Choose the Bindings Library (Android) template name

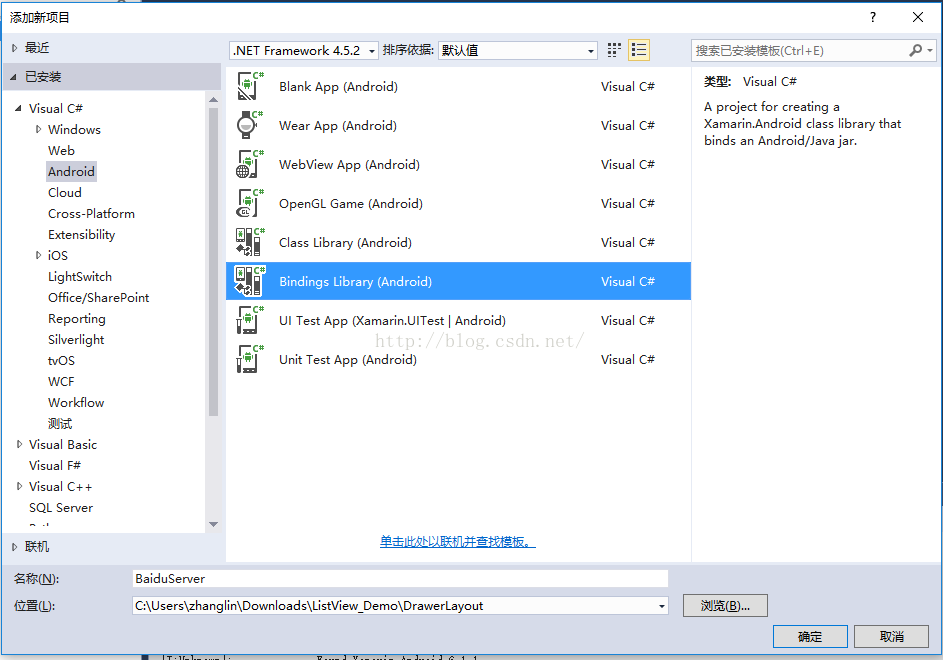[x=355, y=282]
